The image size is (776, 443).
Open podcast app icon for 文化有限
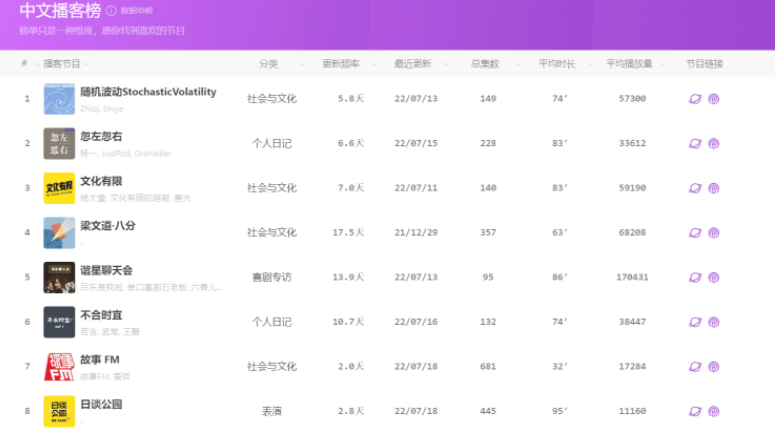tap(714, 188)
